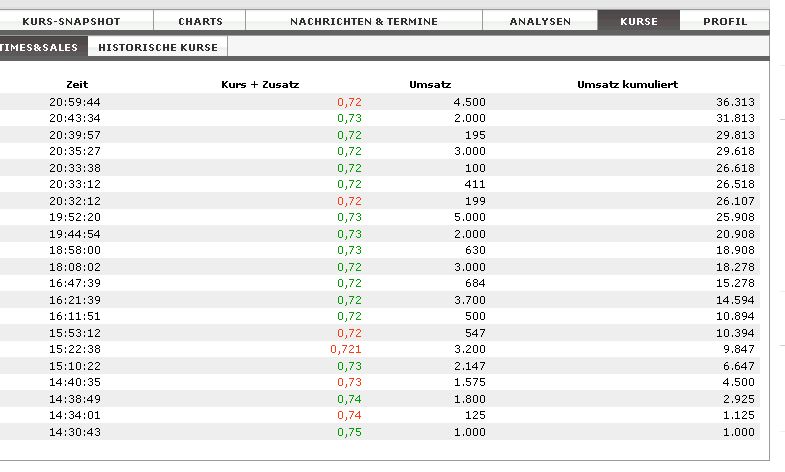Viewport: 785px width, 472px height.
Task: Open the Historische Kurse sub-tab
Action: tap(158, 47)
